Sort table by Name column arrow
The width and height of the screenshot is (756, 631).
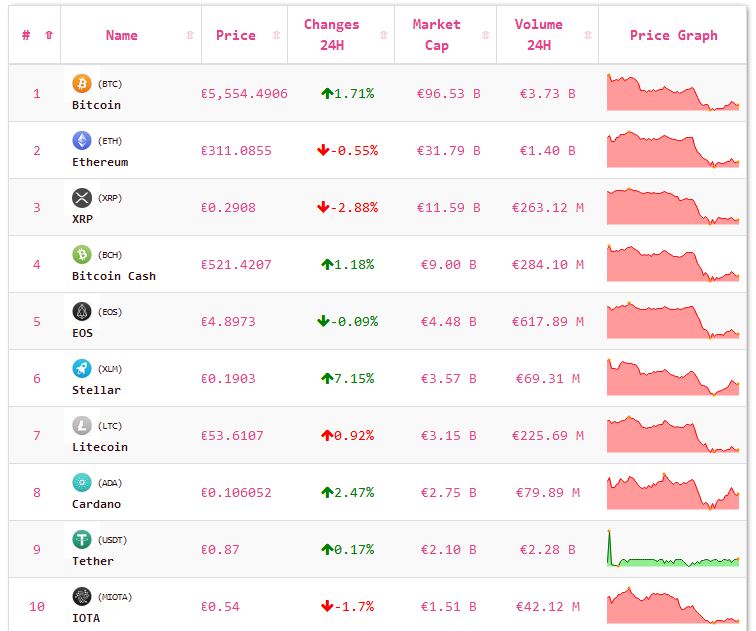pos(190,35)
